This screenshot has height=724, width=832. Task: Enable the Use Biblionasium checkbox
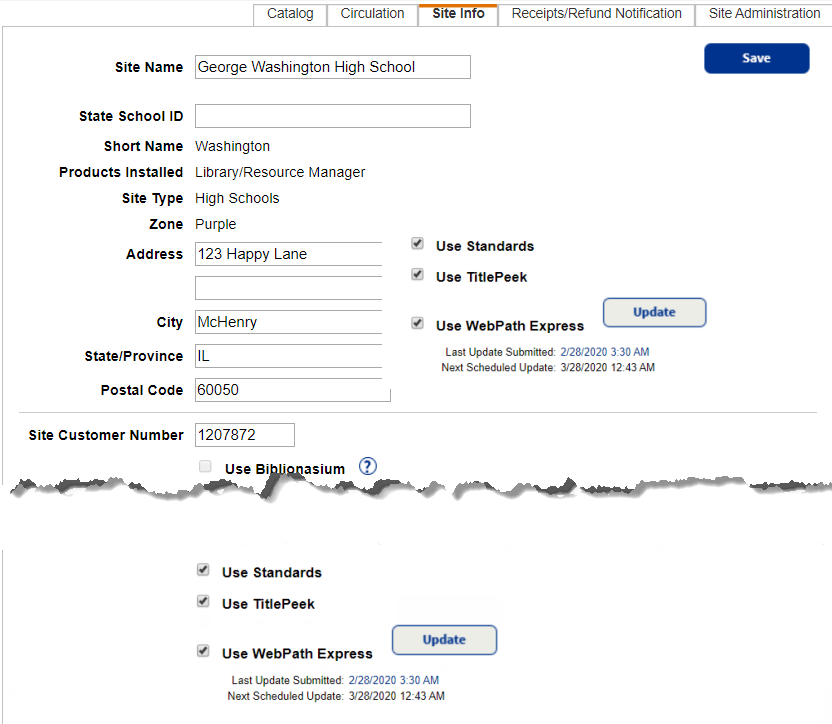tap(205, 466)
